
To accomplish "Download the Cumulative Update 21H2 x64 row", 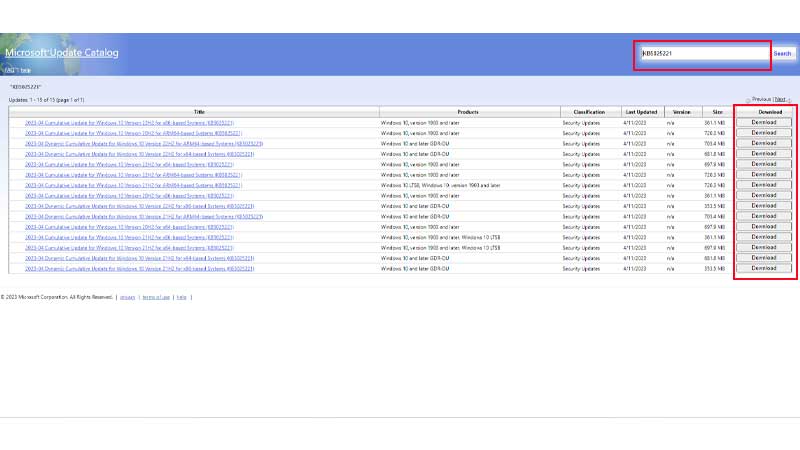I will tap(764, 247).
